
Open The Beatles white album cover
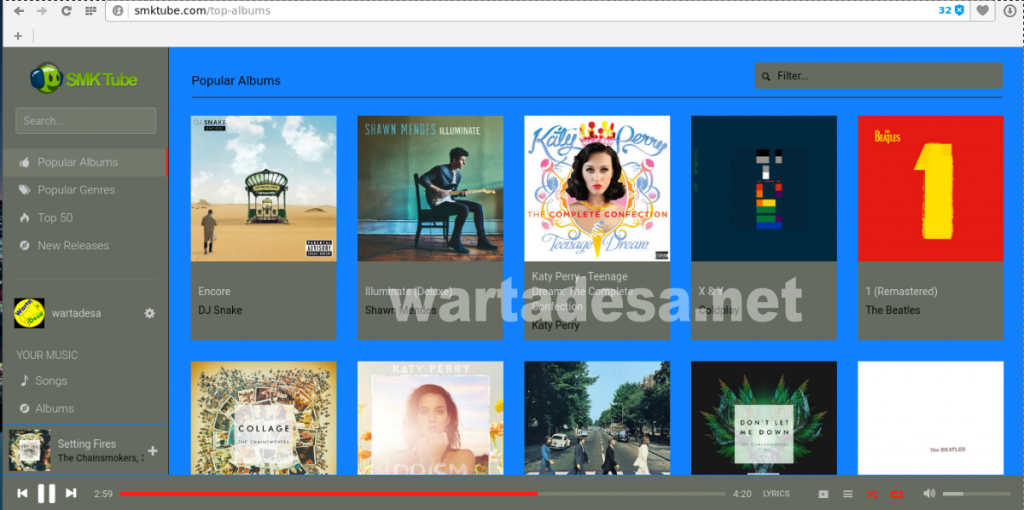click(x=931, y=418)
